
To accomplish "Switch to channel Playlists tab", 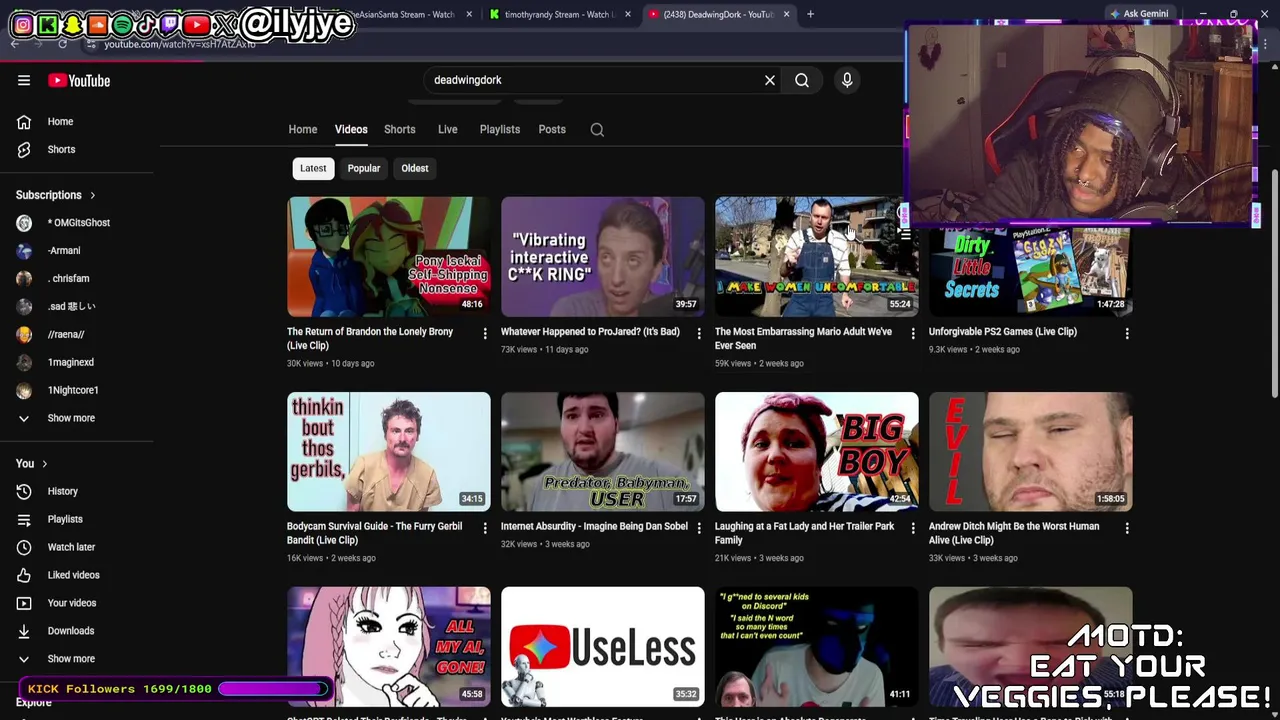I will tap(499, 129).
